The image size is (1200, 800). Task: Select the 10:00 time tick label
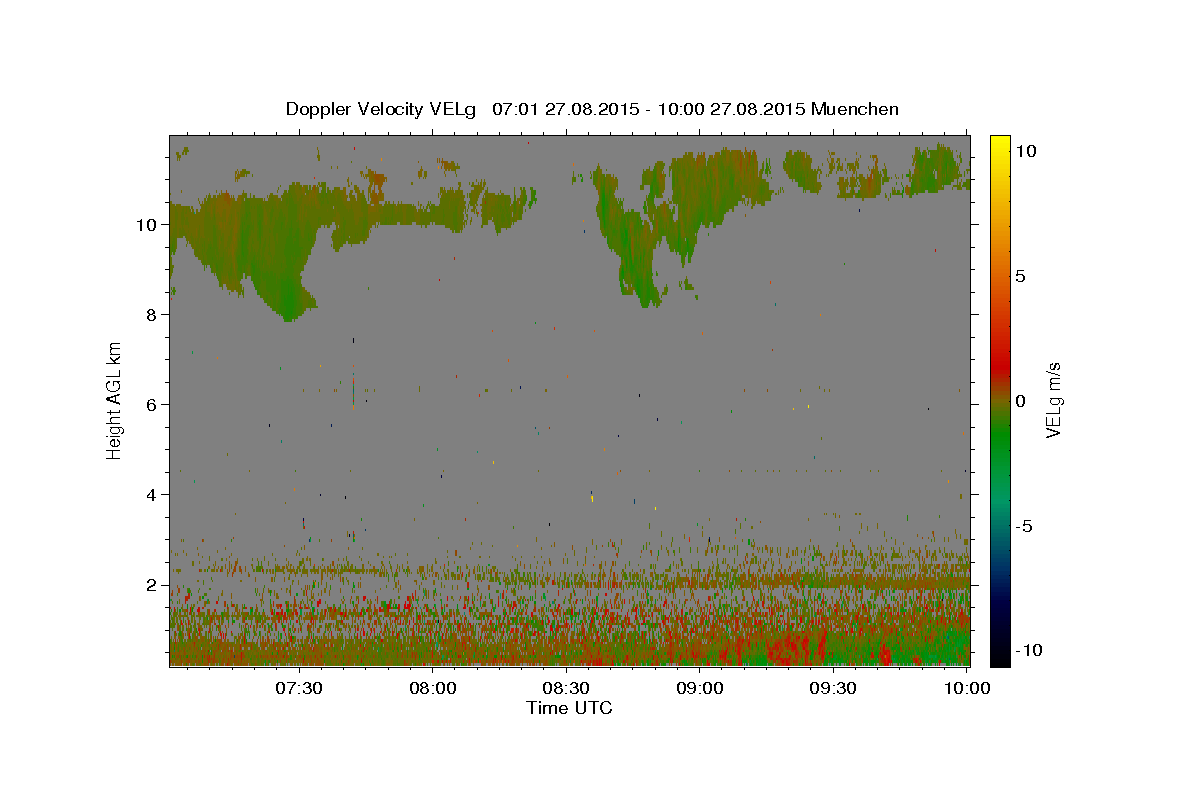point(967,689)
